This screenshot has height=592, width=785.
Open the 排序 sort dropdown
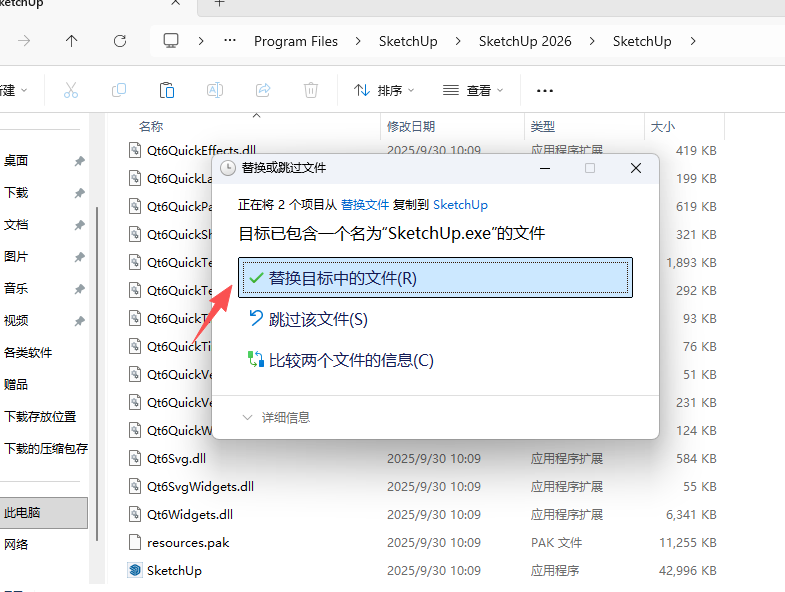pyautogui.click(x=384, y=91)
